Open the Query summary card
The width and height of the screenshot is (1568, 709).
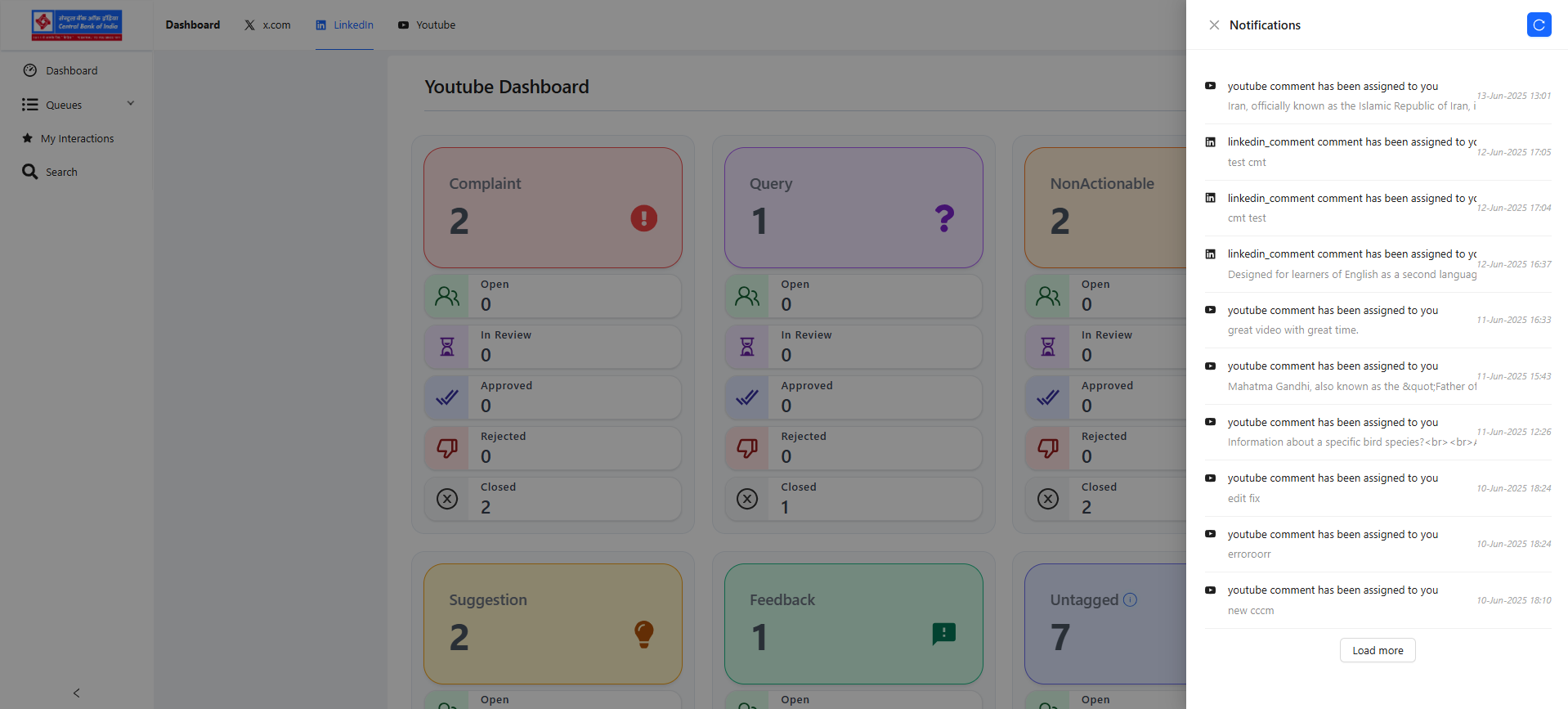click(853, 208)
